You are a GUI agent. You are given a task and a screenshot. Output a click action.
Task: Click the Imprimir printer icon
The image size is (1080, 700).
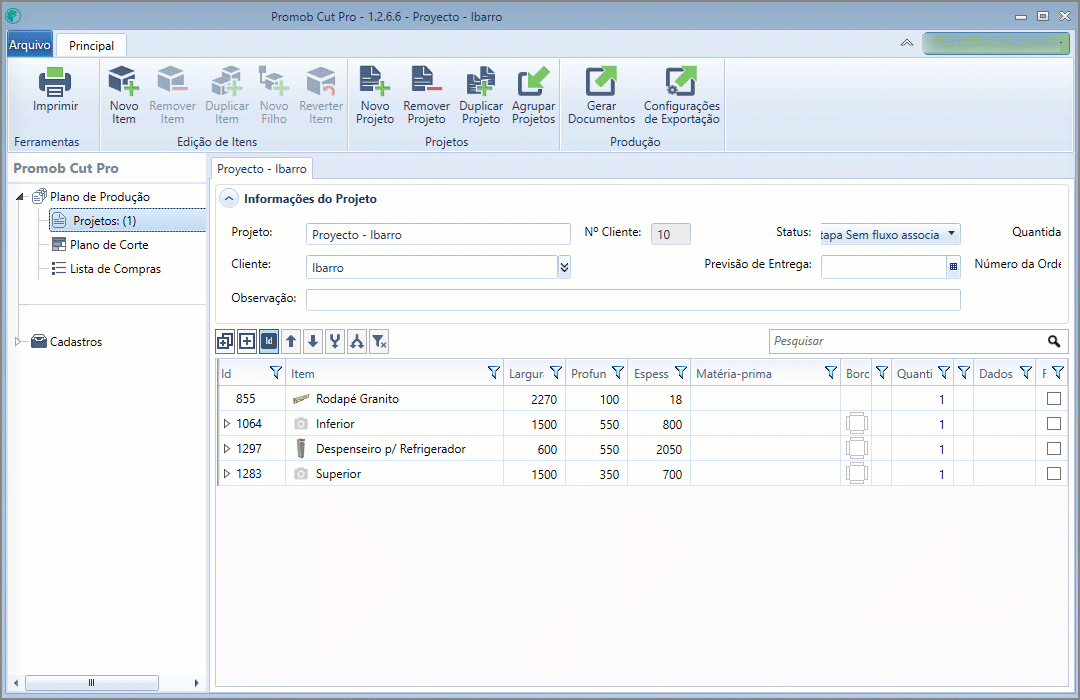coord(55,82)
